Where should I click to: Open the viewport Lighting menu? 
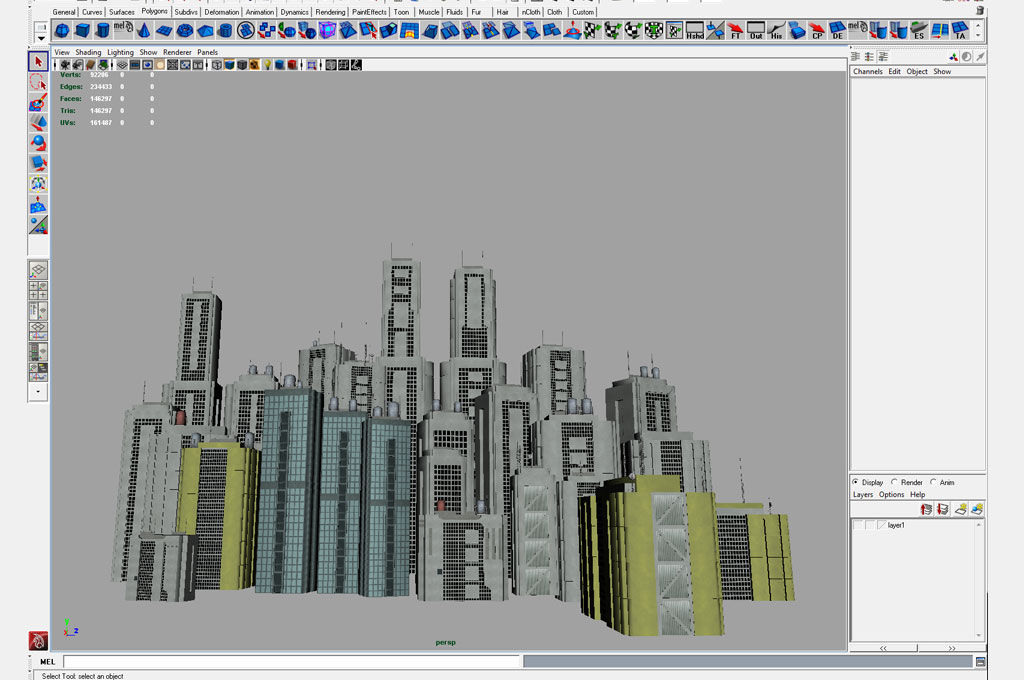120,52
